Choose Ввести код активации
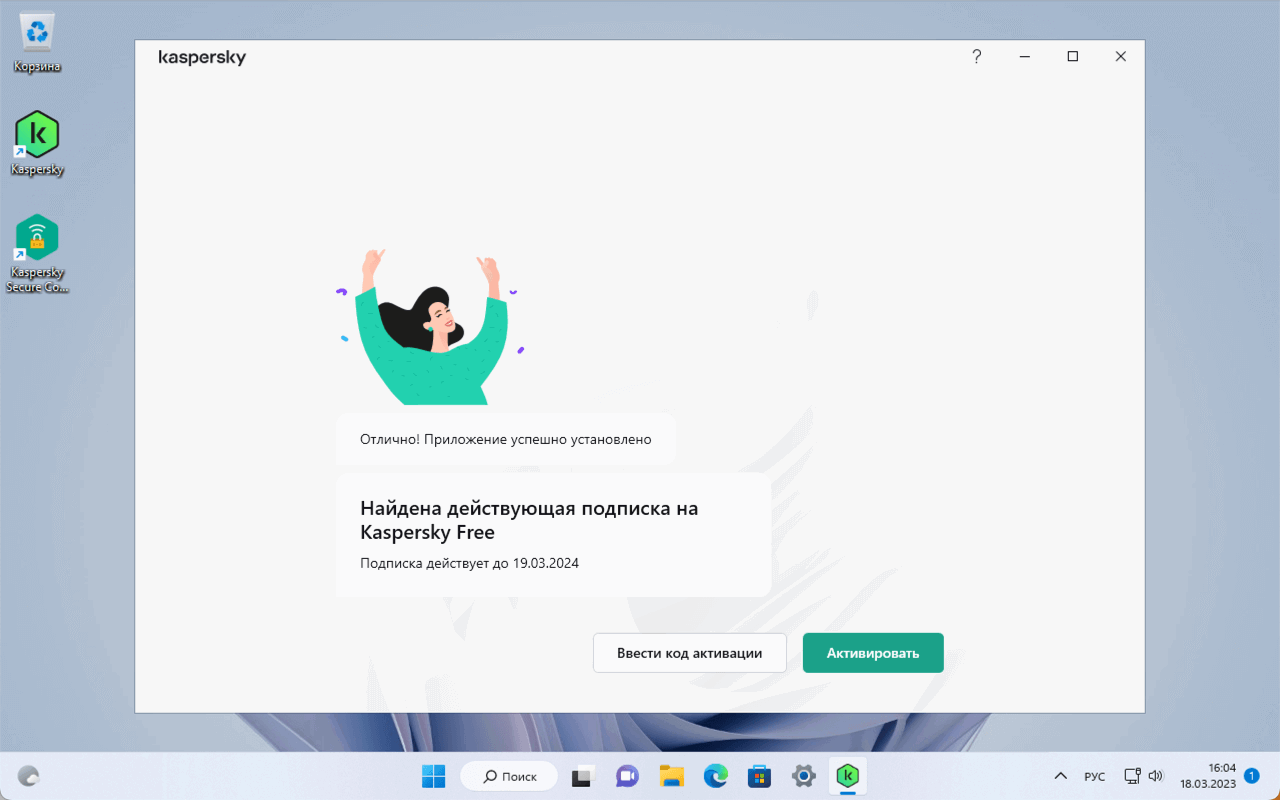 point(690,653)
